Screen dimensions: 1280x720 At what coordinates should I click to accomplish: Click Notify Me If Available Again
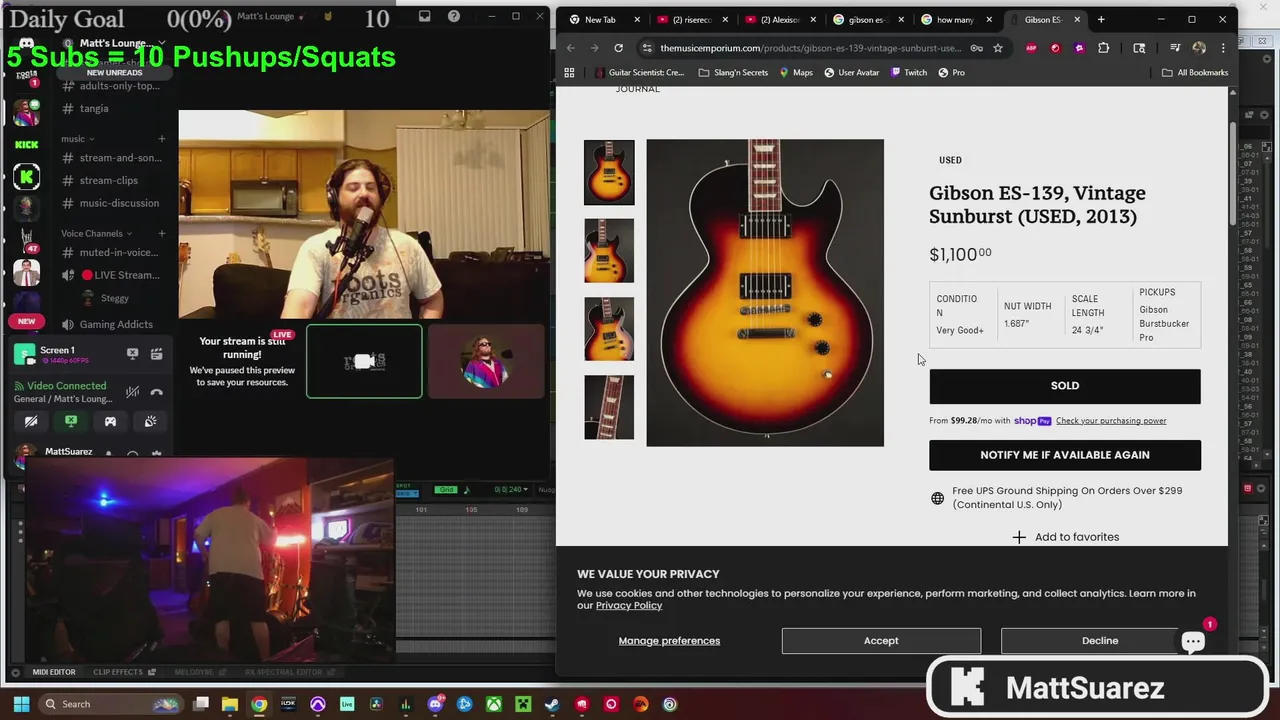coord(1065,455)
